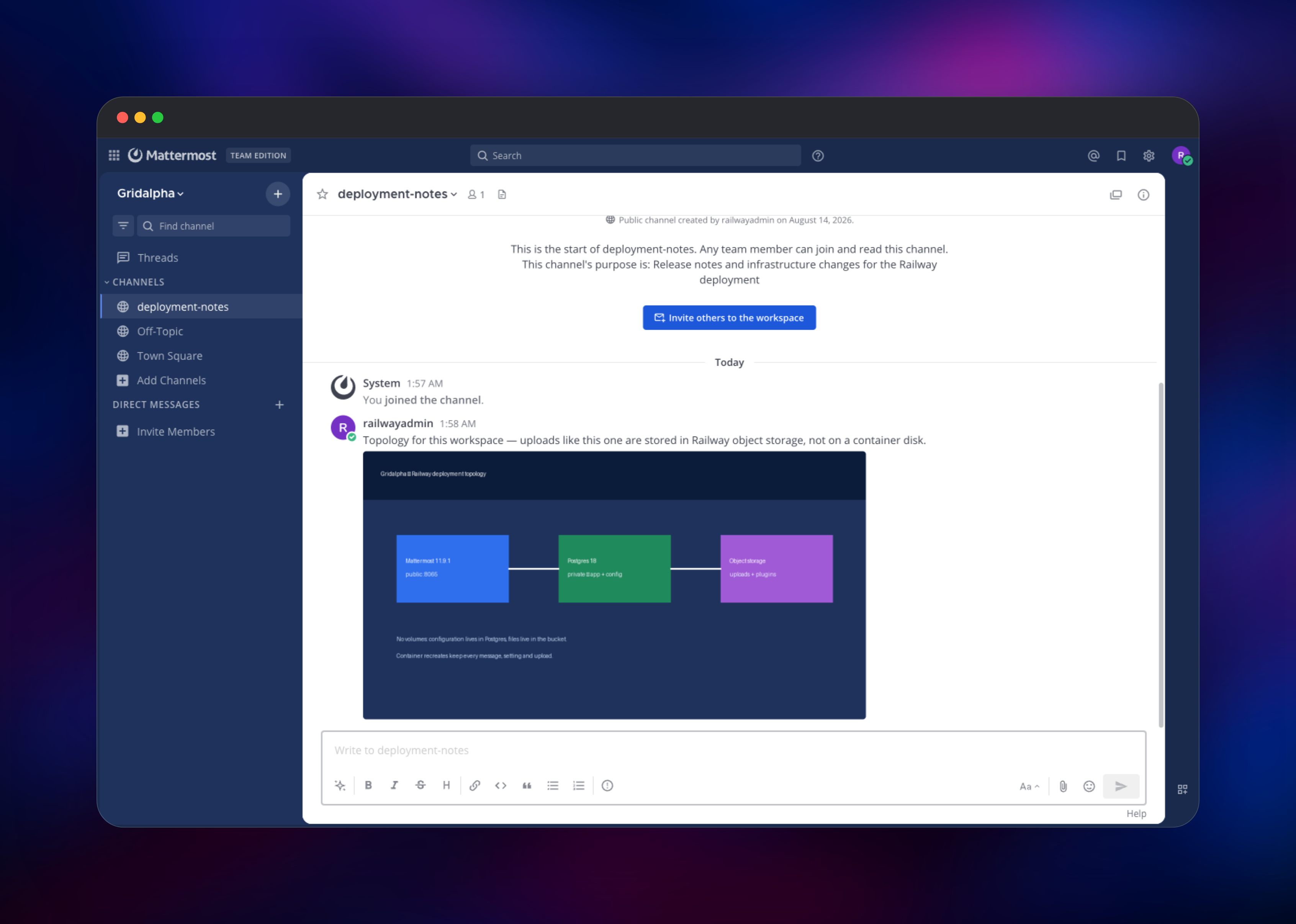1296x924 pixels.
Task: Click the Write to deployment-notes message box
Action: point(733,751)
